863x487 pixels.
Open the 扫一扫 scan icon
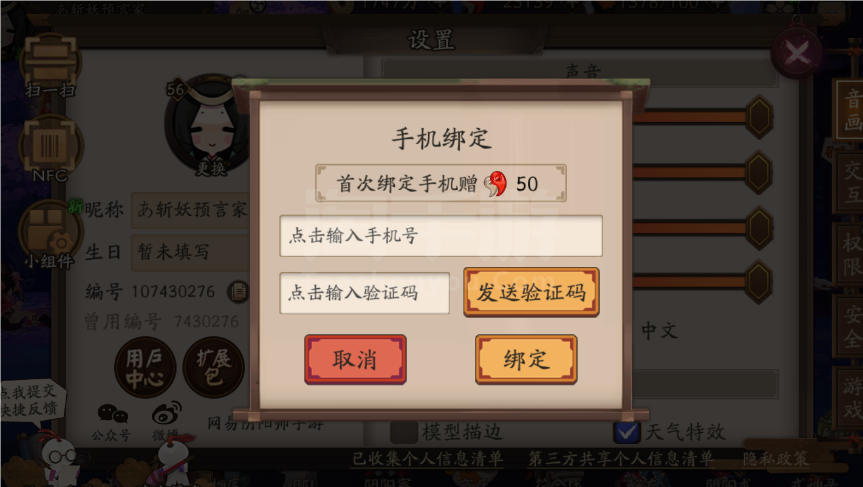(50, 65)
